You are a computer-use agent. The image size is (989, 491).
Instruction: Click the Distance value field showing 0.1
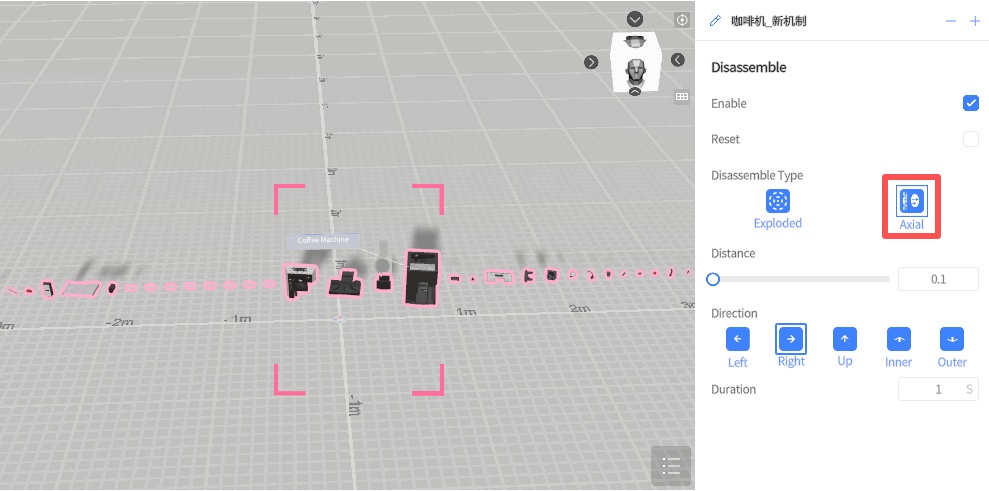[937, 279]
